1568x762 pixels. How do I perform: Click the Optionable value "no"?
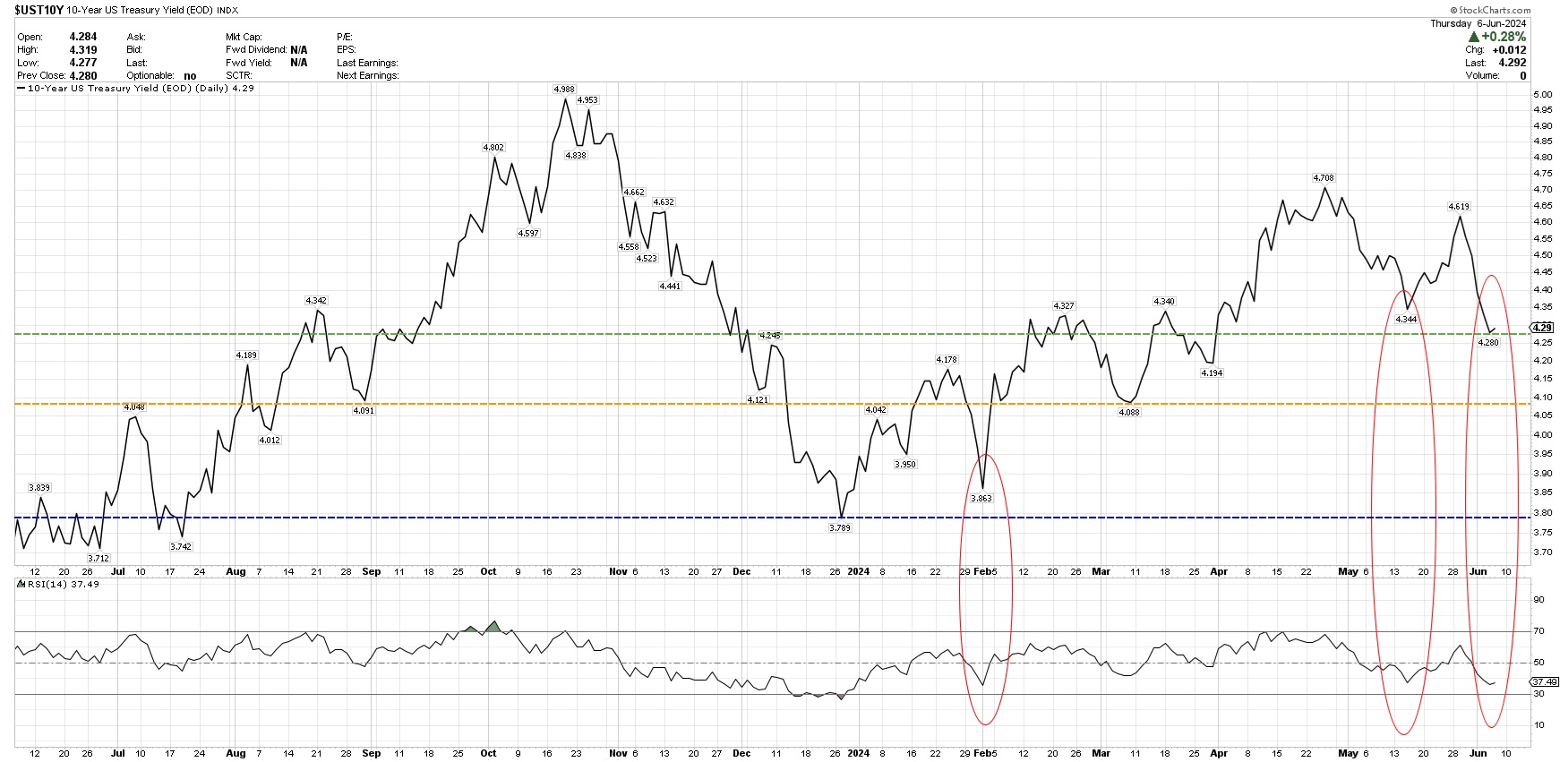[190, 76]
